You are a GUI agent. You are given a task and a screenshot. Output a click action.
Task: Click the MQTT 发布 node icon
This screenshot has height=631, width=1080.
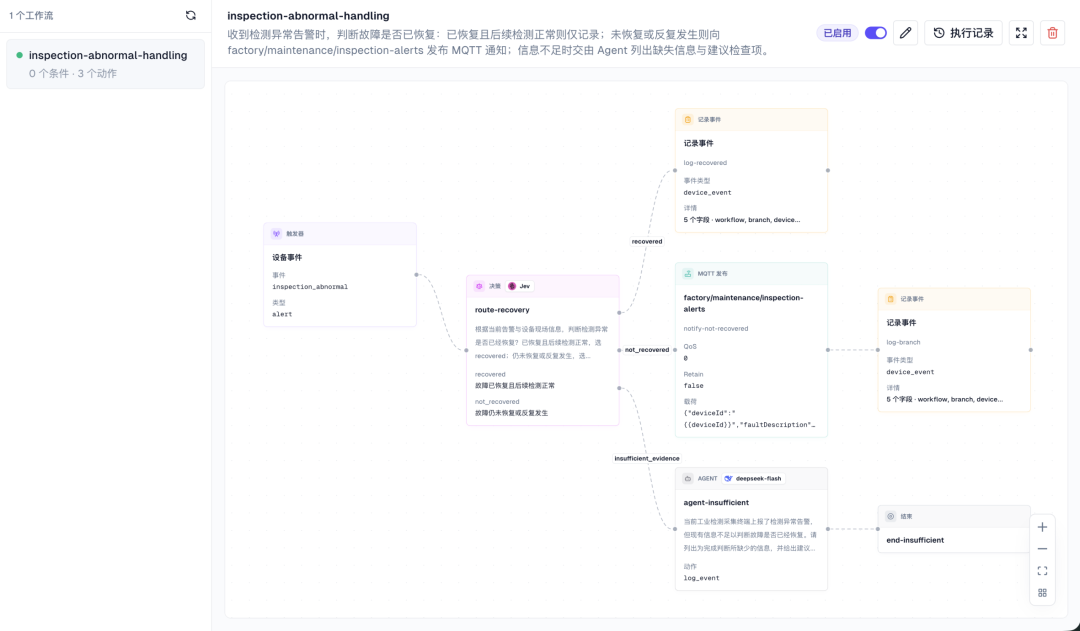coord(687,273)
